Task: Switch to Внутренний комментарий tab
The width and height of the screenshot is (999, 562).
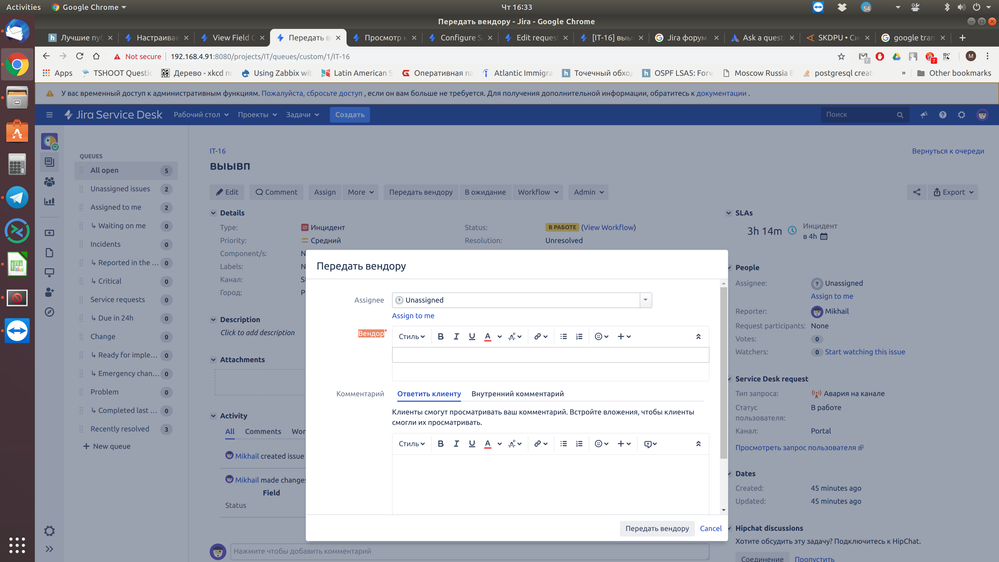Action: 517,394
